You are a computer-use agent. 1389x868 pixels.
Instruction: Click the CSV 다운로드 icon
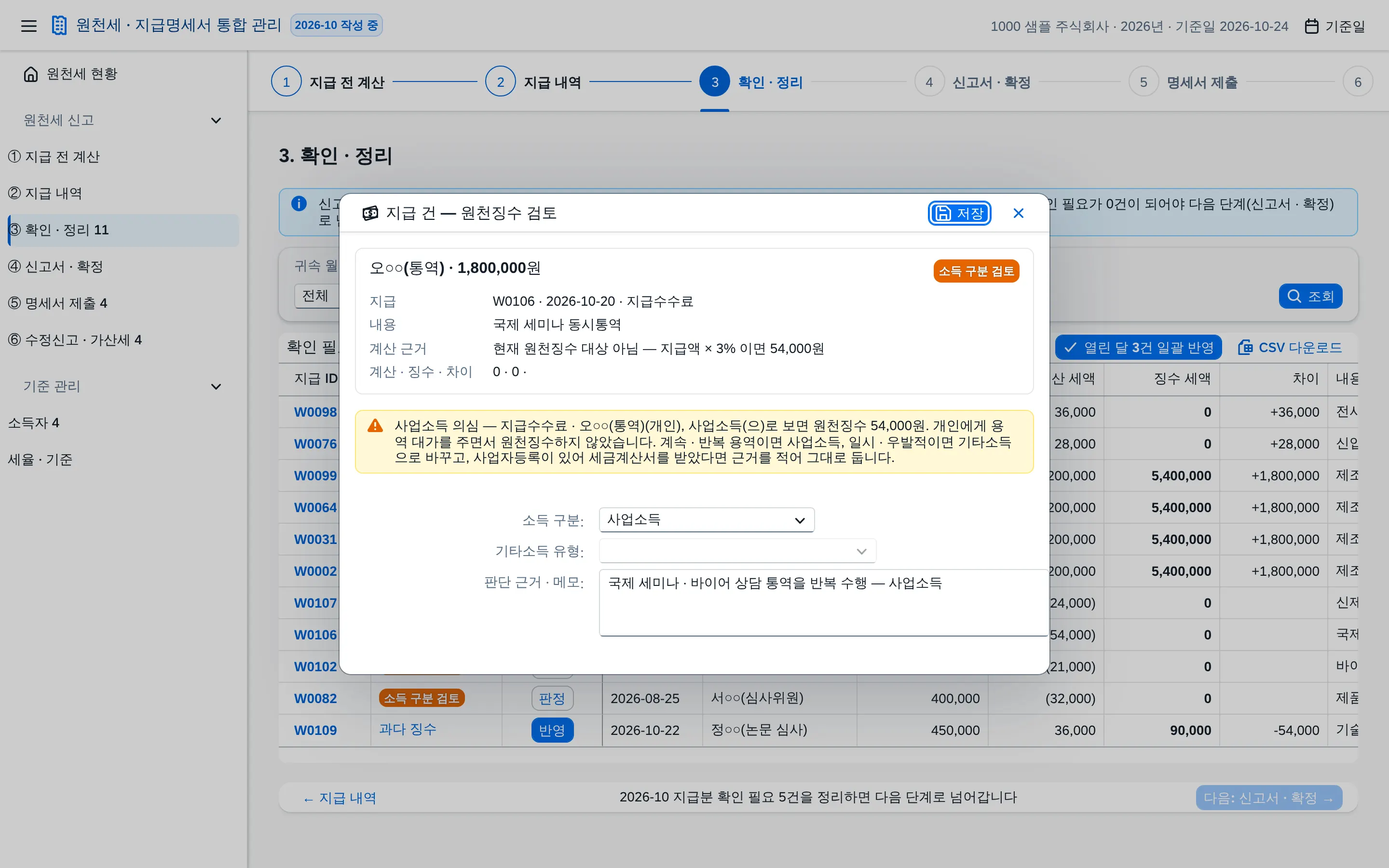tap(1244, 347)
